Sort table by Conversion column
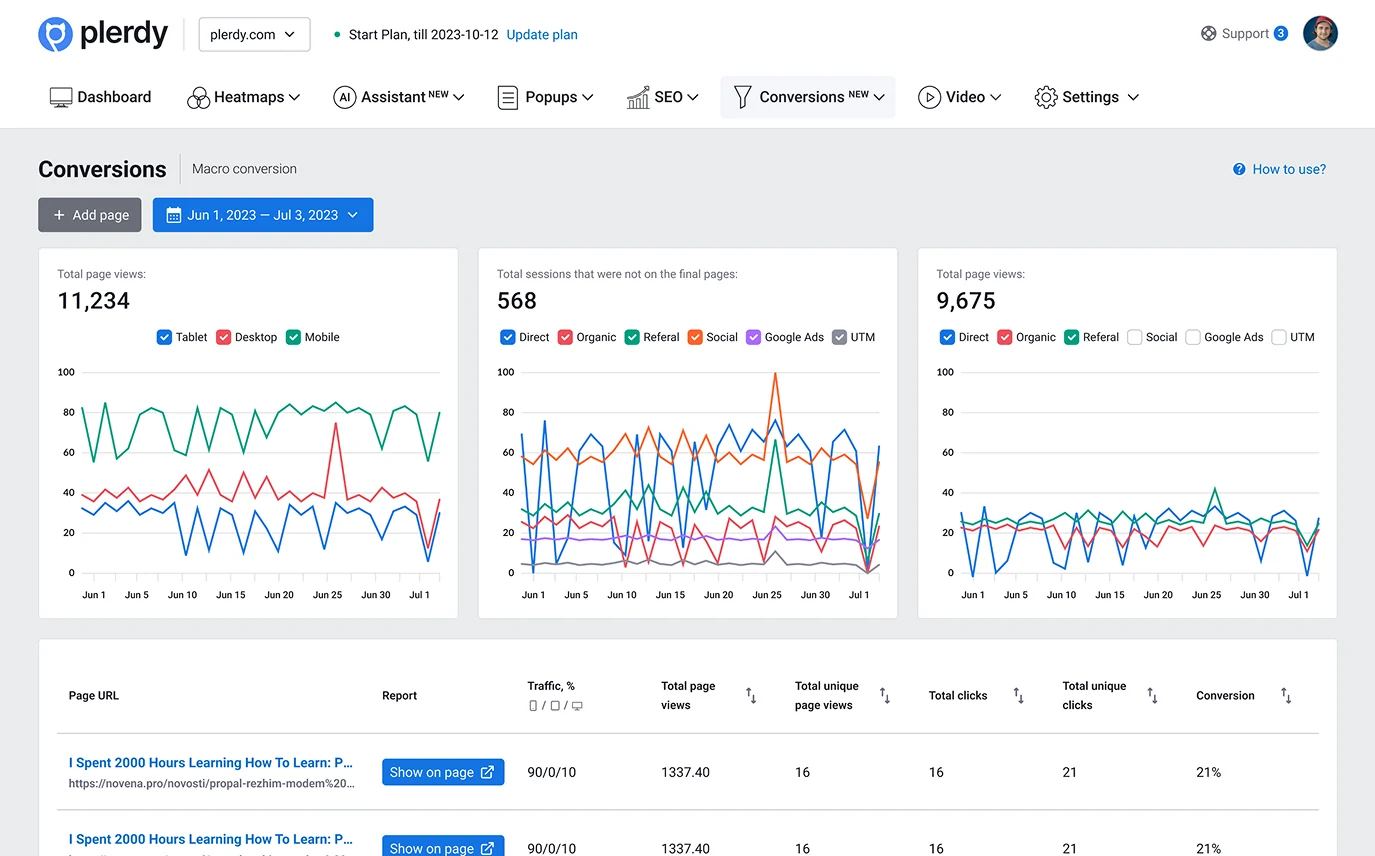The image size is (1375, 856). pyautogui.click(x=1286, y=695)
